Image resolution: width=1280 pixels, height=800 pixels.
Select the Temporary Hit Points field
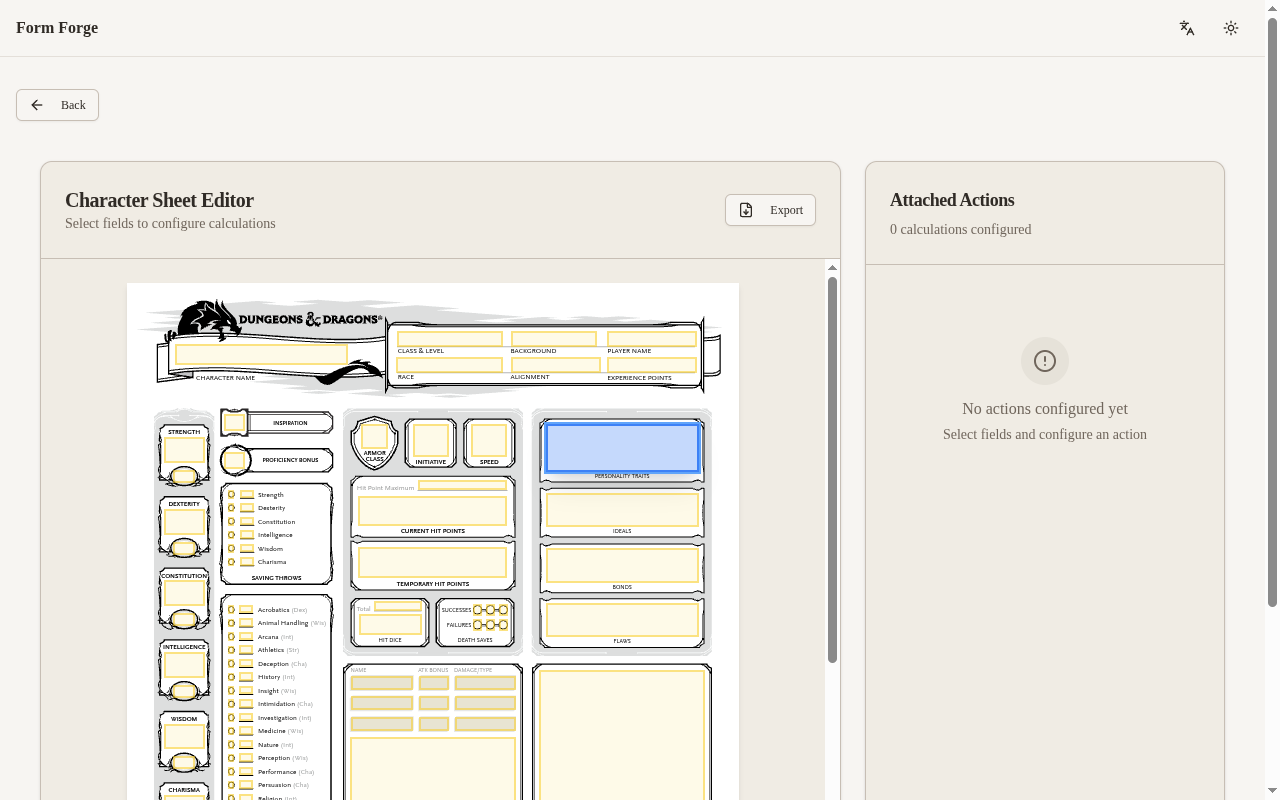[x=433, y=562]
